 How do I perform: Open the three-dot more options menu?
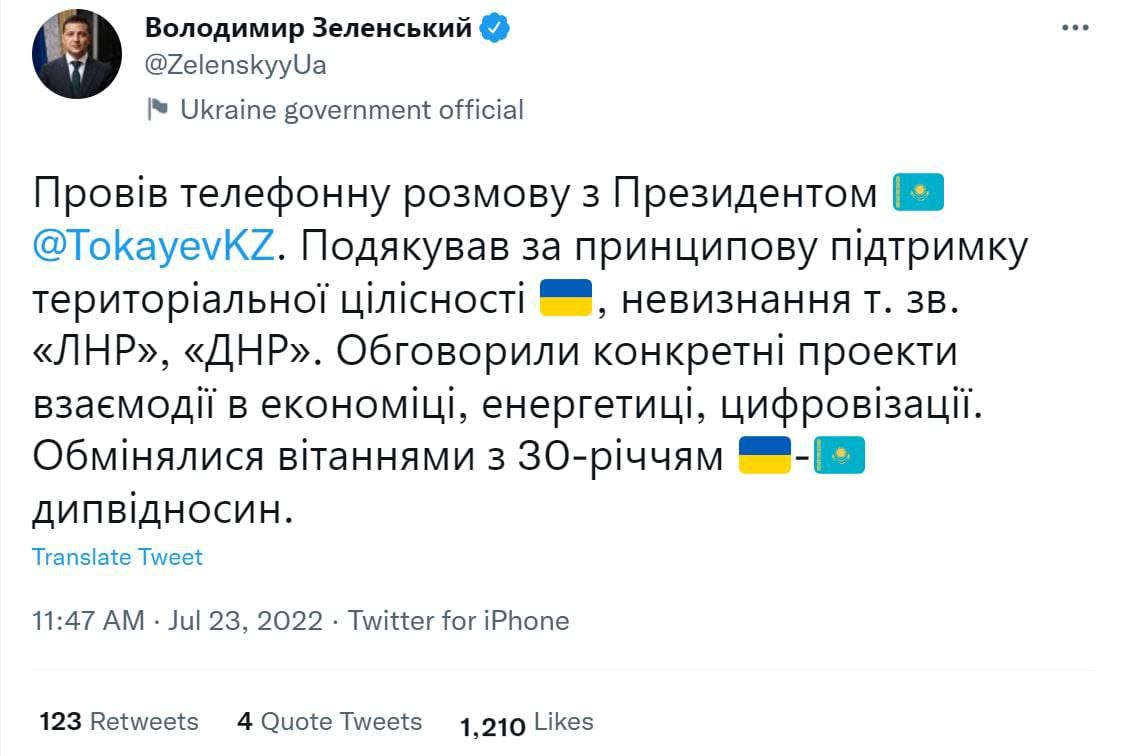[x=1075, y=28]
